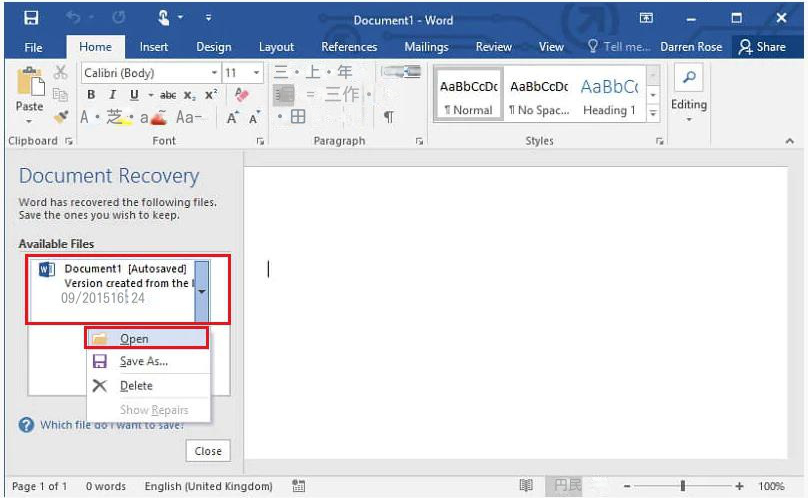Screen dimensions: 808x498
Task: Toggle Subscript formatting
Action: click(x=190, y=95)
